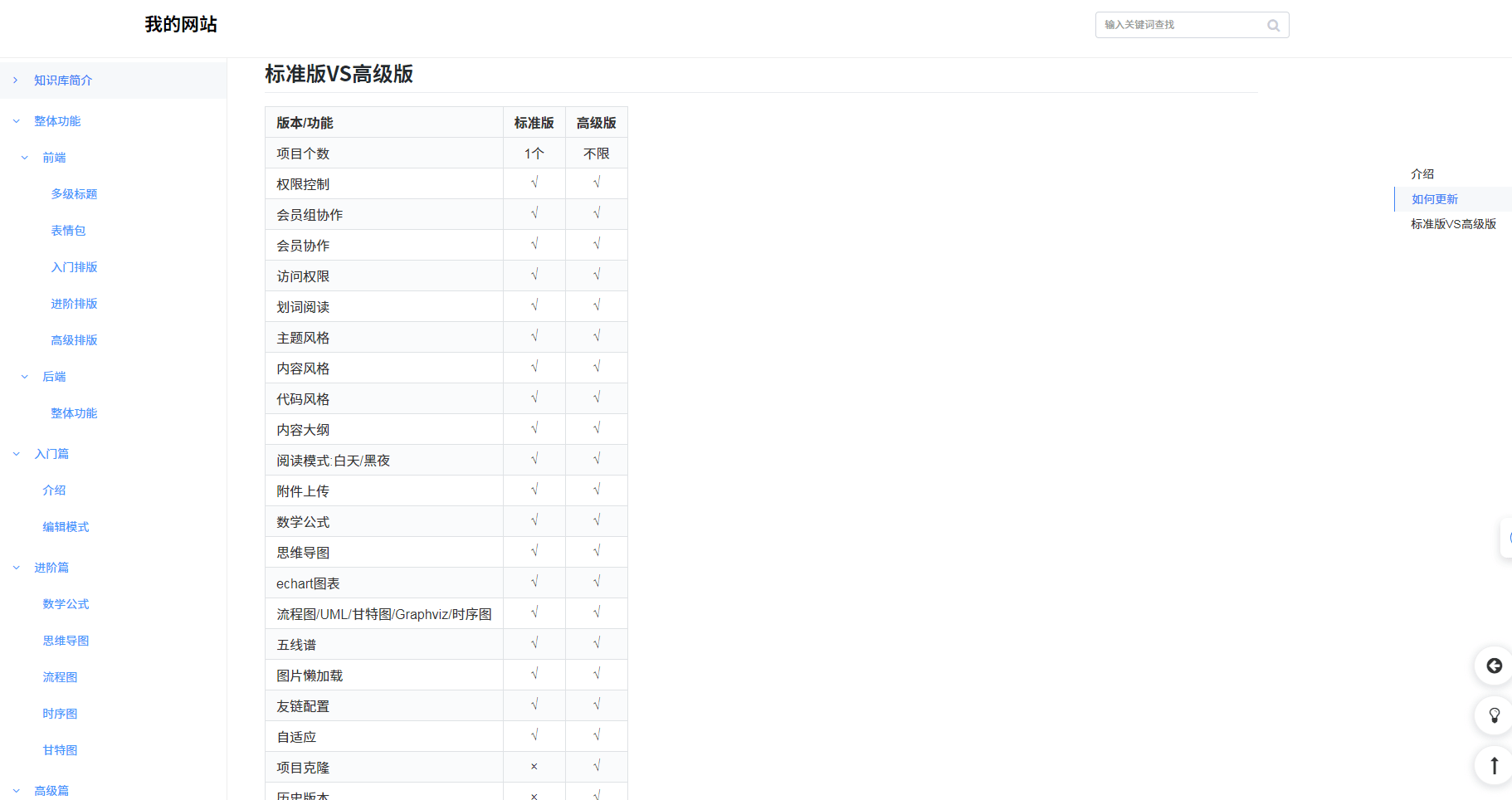
Task: Collapse the 后端 chevron arrow
Action: click(25, 377)
